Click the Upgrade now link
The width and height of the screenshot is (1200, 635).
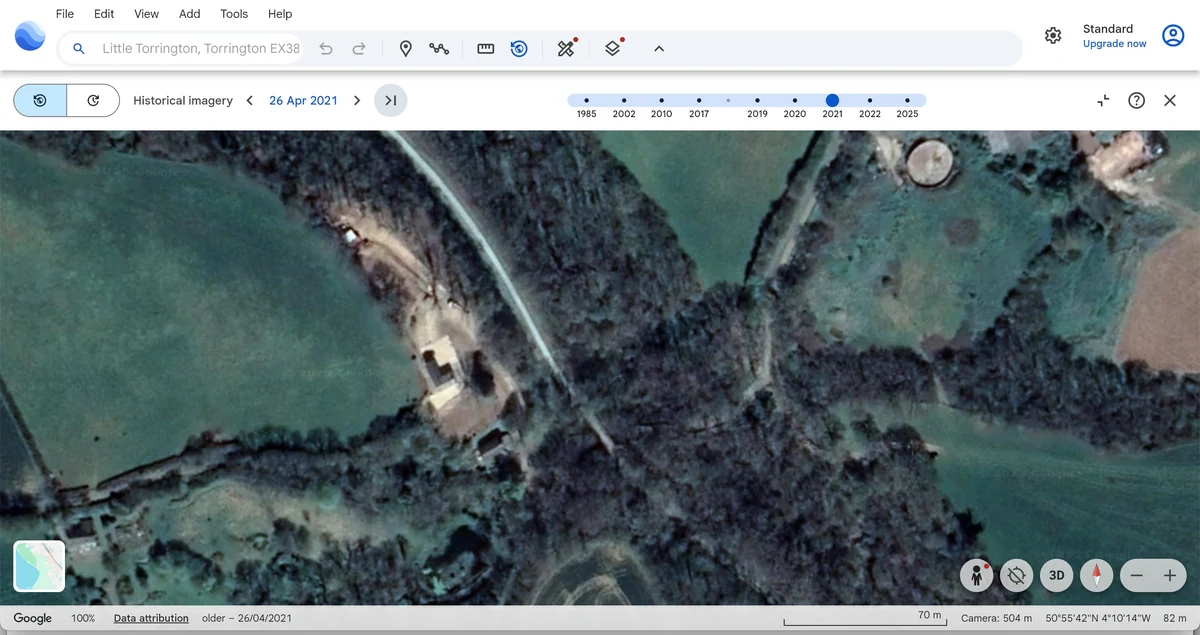1114,44
